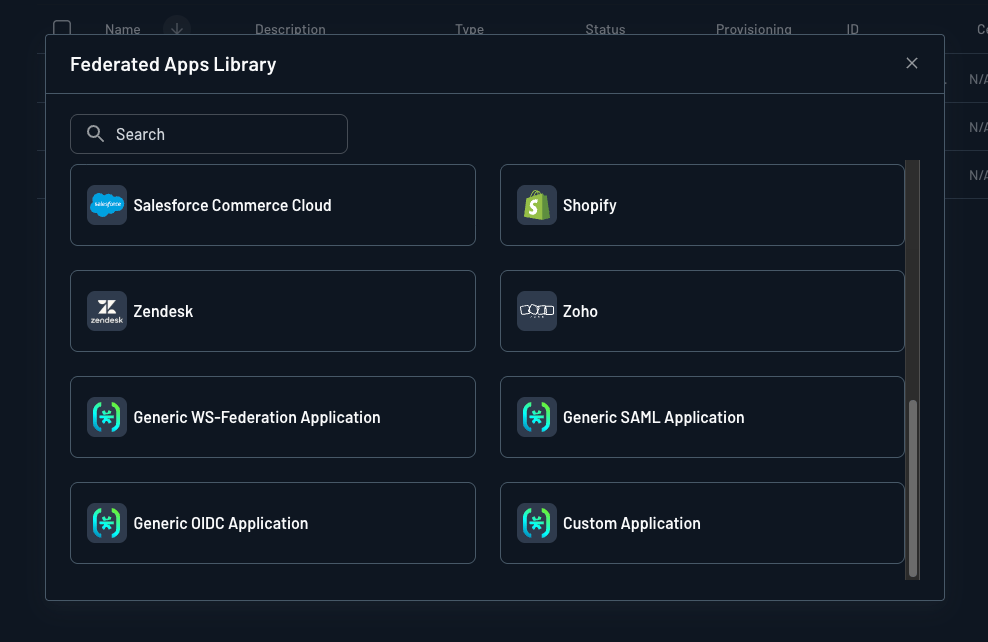Open the Zoho app card
Viewport: 988px width, 642px height.
pos(702,311)
